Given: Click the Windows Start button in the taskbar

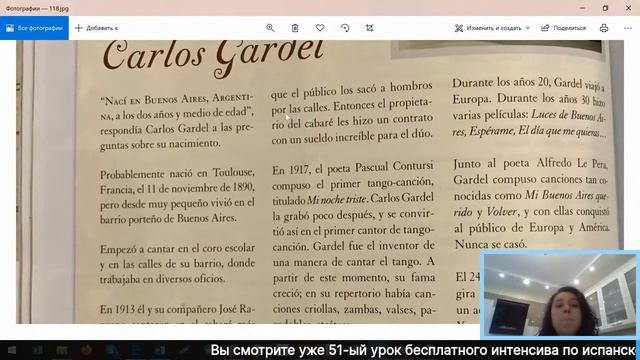Looking at the screenshot, I should coord(12,350).
